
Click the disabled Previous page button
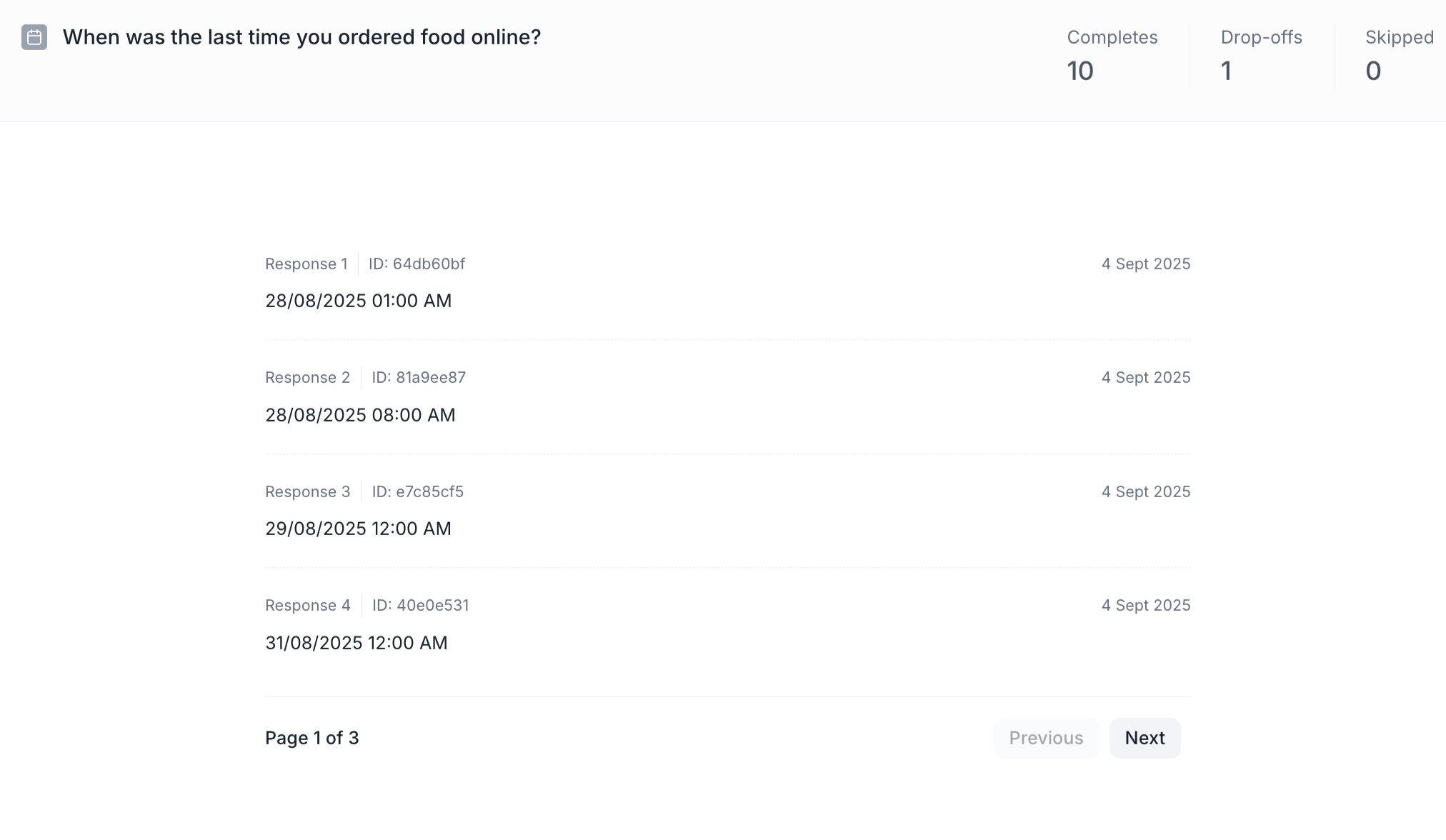pyautogui.click(x=1046, y=738)
